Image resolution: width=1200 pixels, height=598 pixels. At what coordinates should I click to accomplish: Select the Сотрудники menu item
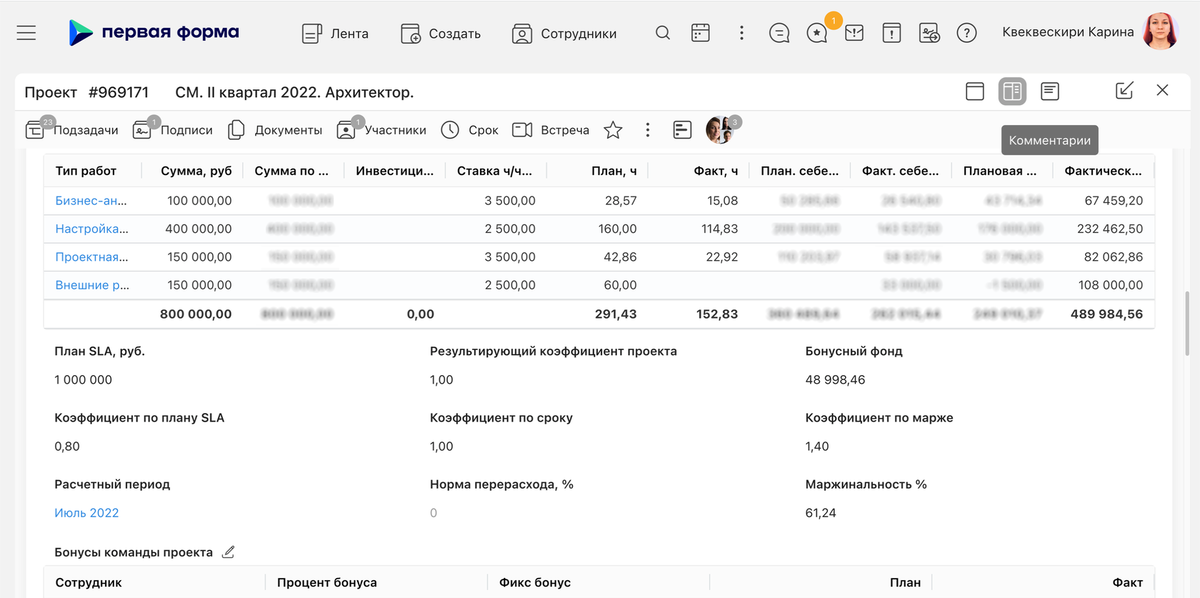tap(567, 33)
